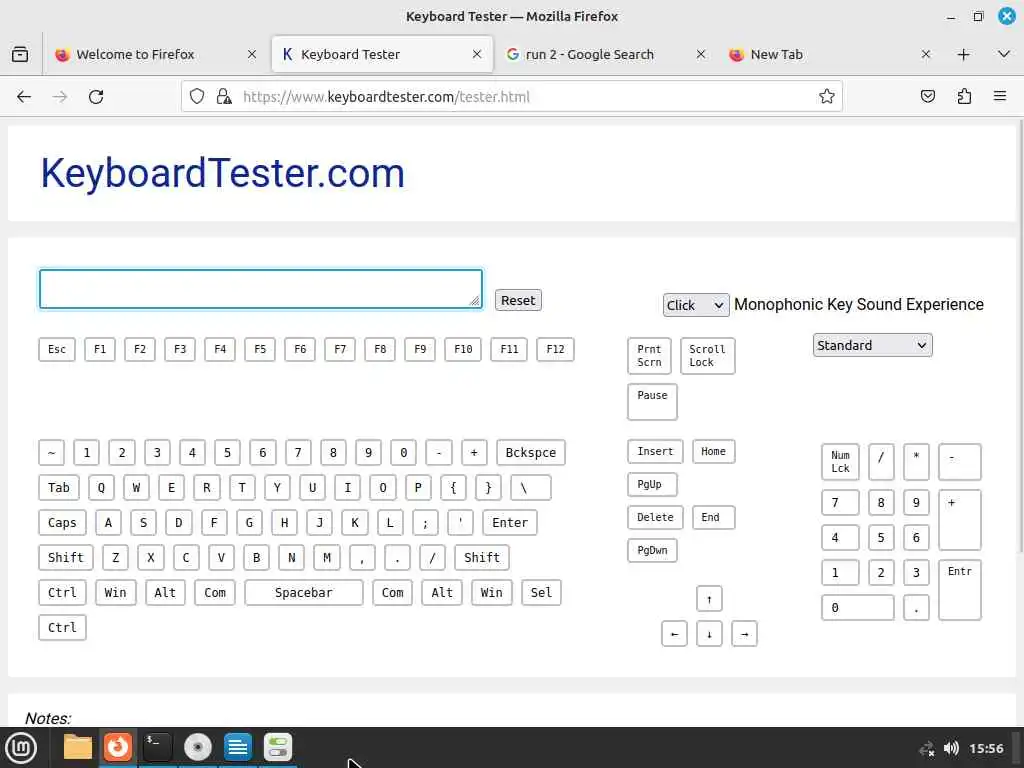Click the left arrow key
Screen dimensions: 1024x768
[x=674, y=633]
